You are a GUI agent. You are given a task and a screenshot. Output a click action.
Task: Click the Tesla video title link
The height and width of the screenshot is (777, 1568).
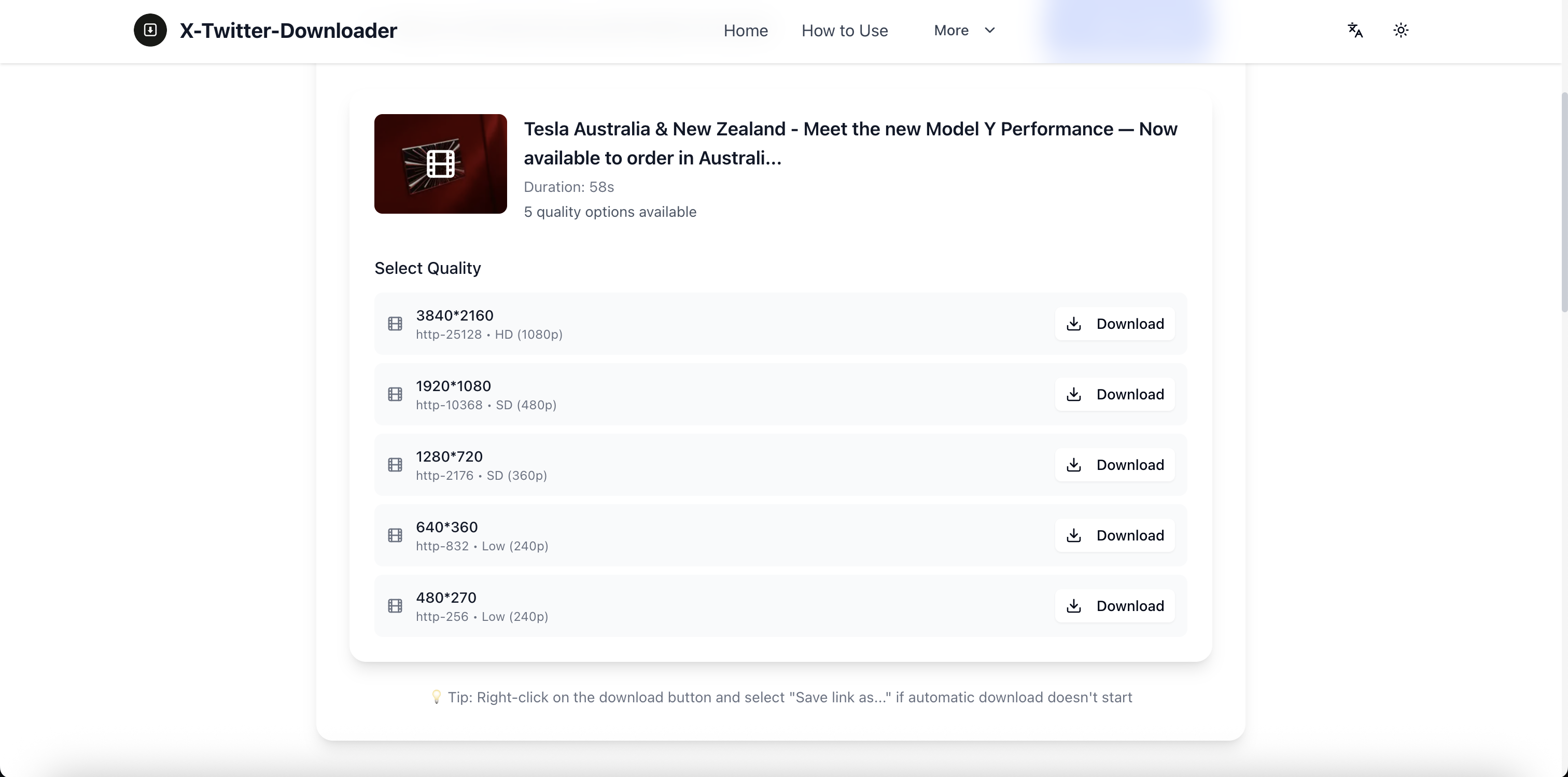tap(850, 143)
